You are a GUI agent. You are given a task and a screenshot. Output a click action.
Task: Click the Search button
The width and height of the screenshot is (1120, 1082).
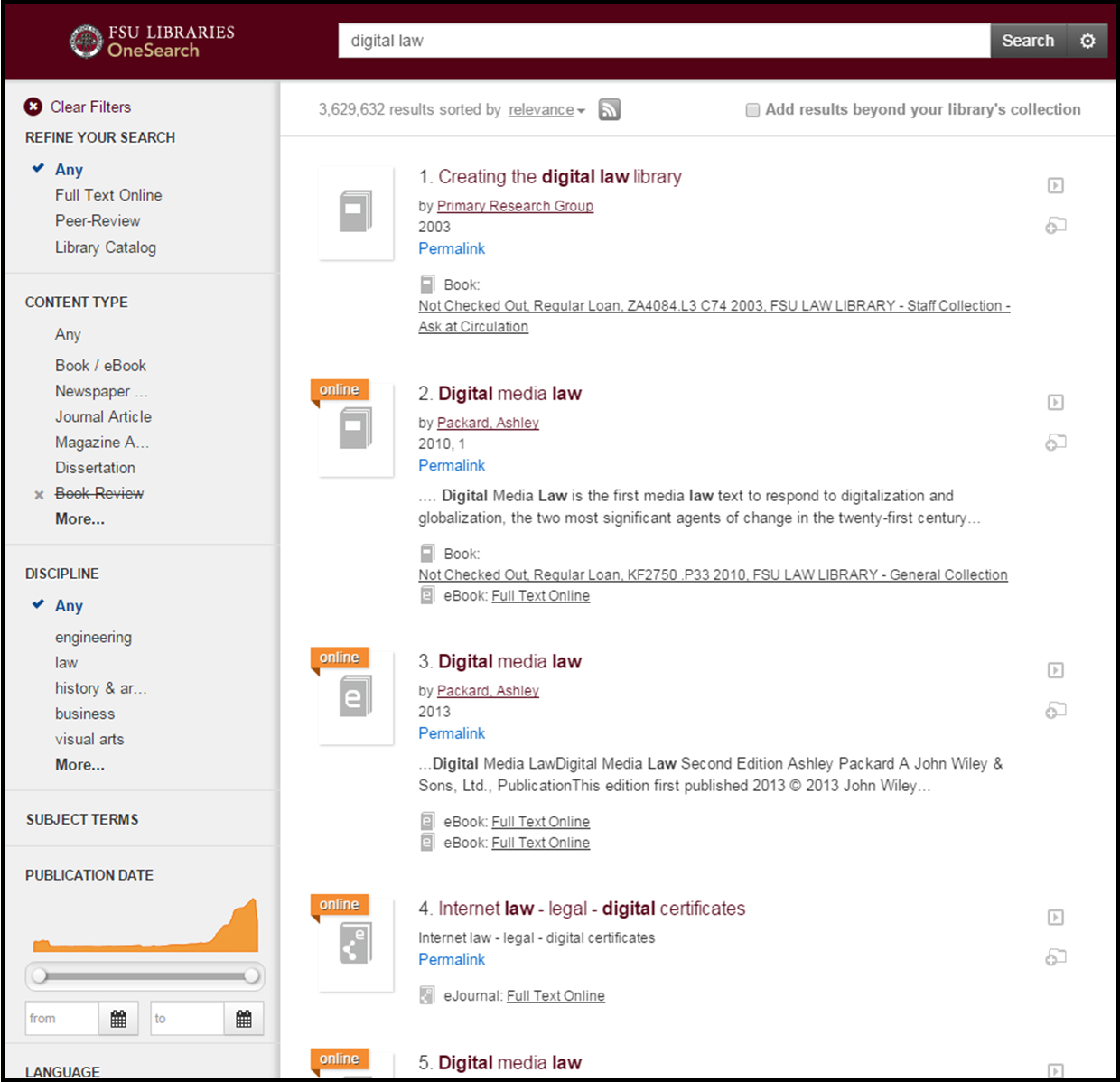coord(1027,40)
